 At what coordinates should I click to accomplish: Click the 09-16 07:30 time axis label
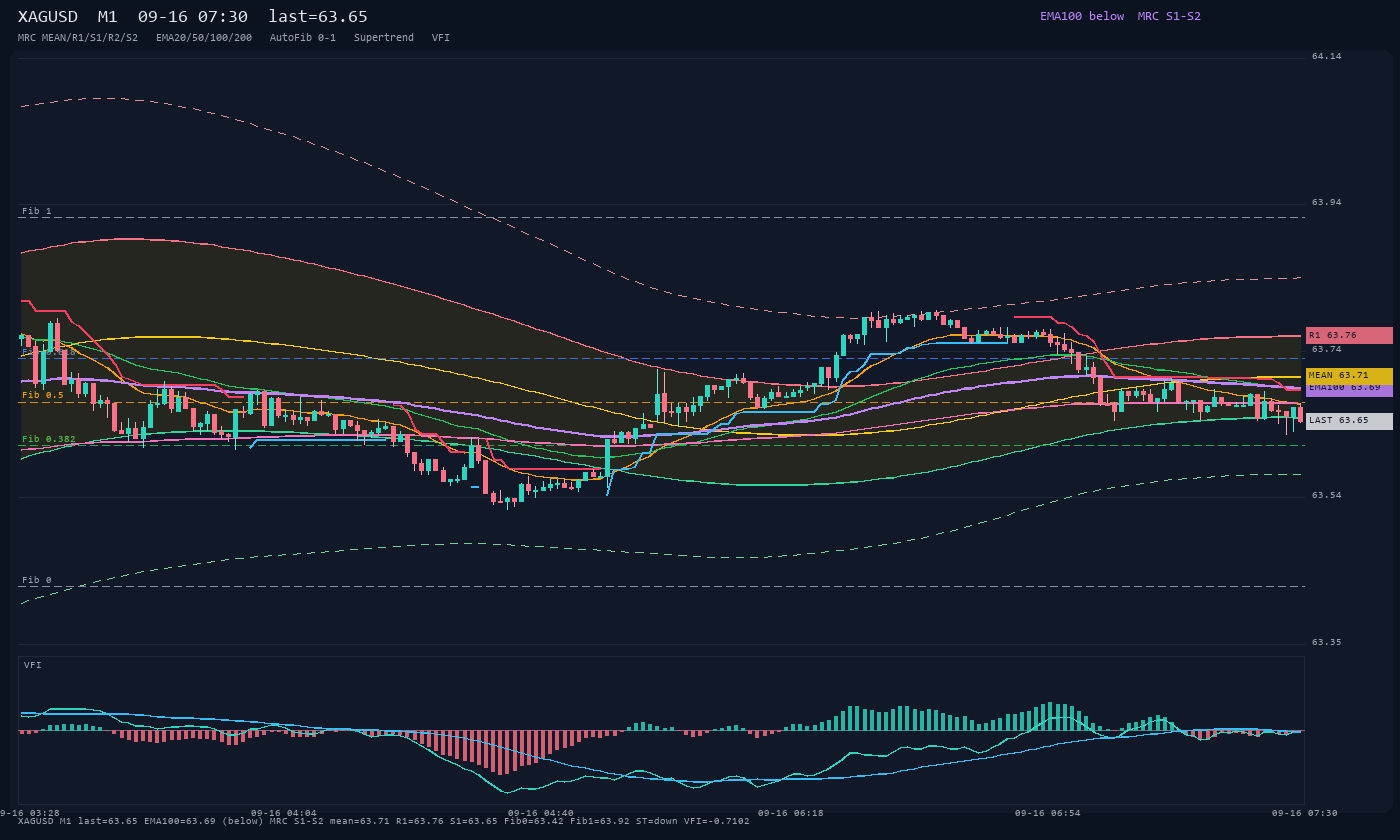(x=1305, y=813)
